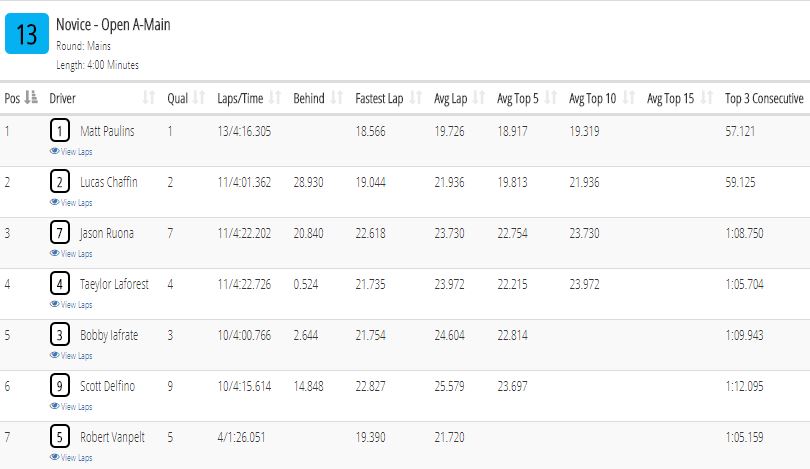Open View Laps under Jason Ruona
The height and width of the screenshot is (469, 810).
(x=71, y=254)
